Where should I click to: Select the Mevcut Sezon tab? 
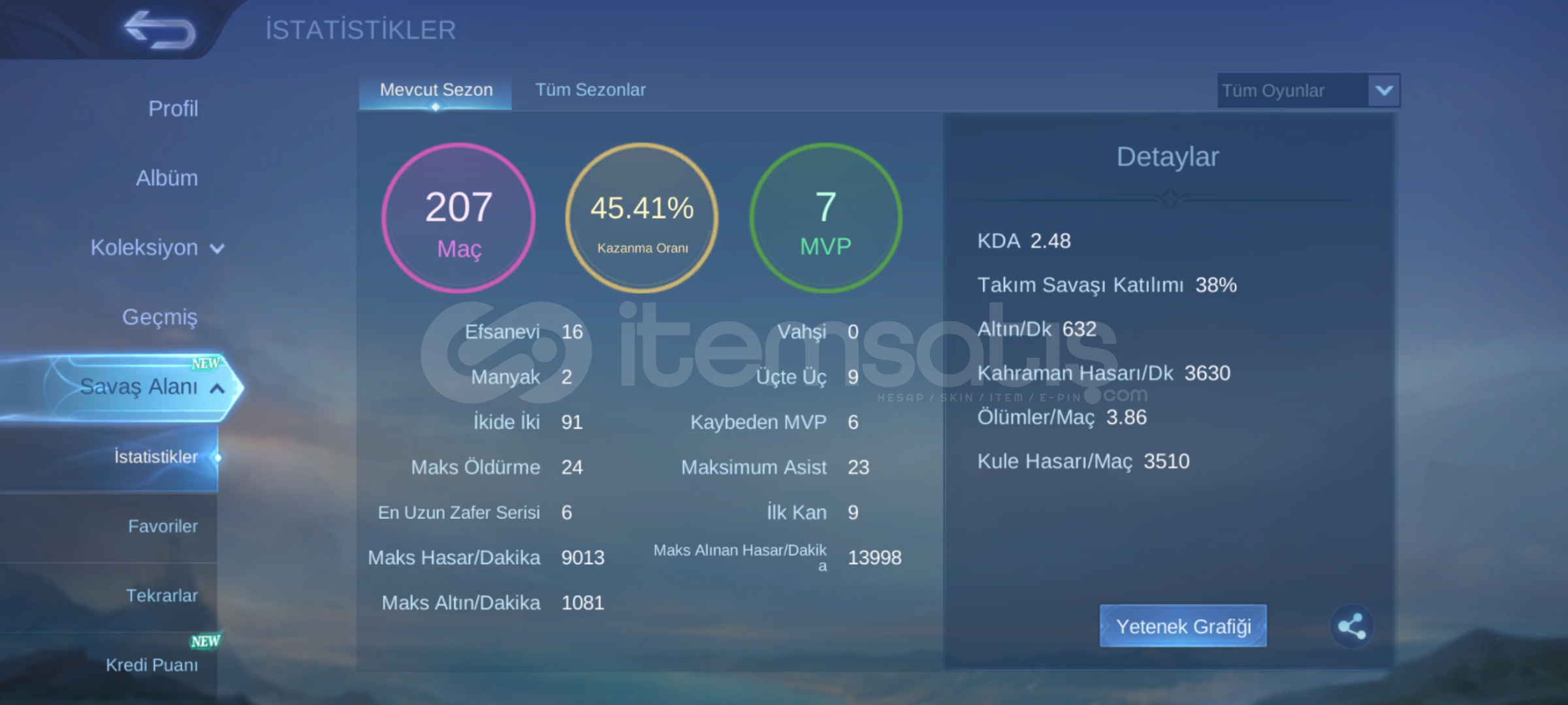click(x=436, y=90)
